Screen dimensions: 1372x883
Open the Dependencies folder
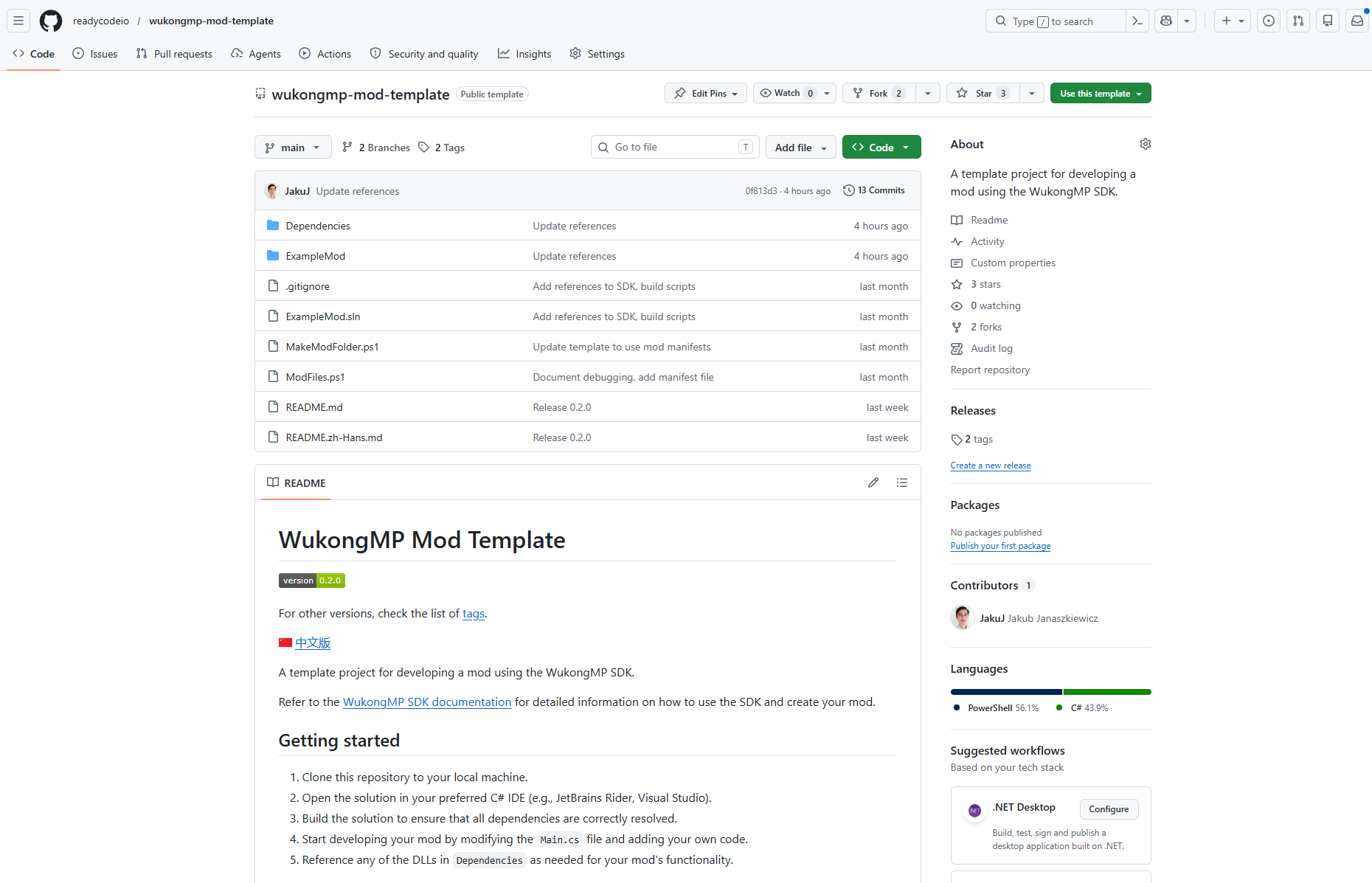(318, 226)
